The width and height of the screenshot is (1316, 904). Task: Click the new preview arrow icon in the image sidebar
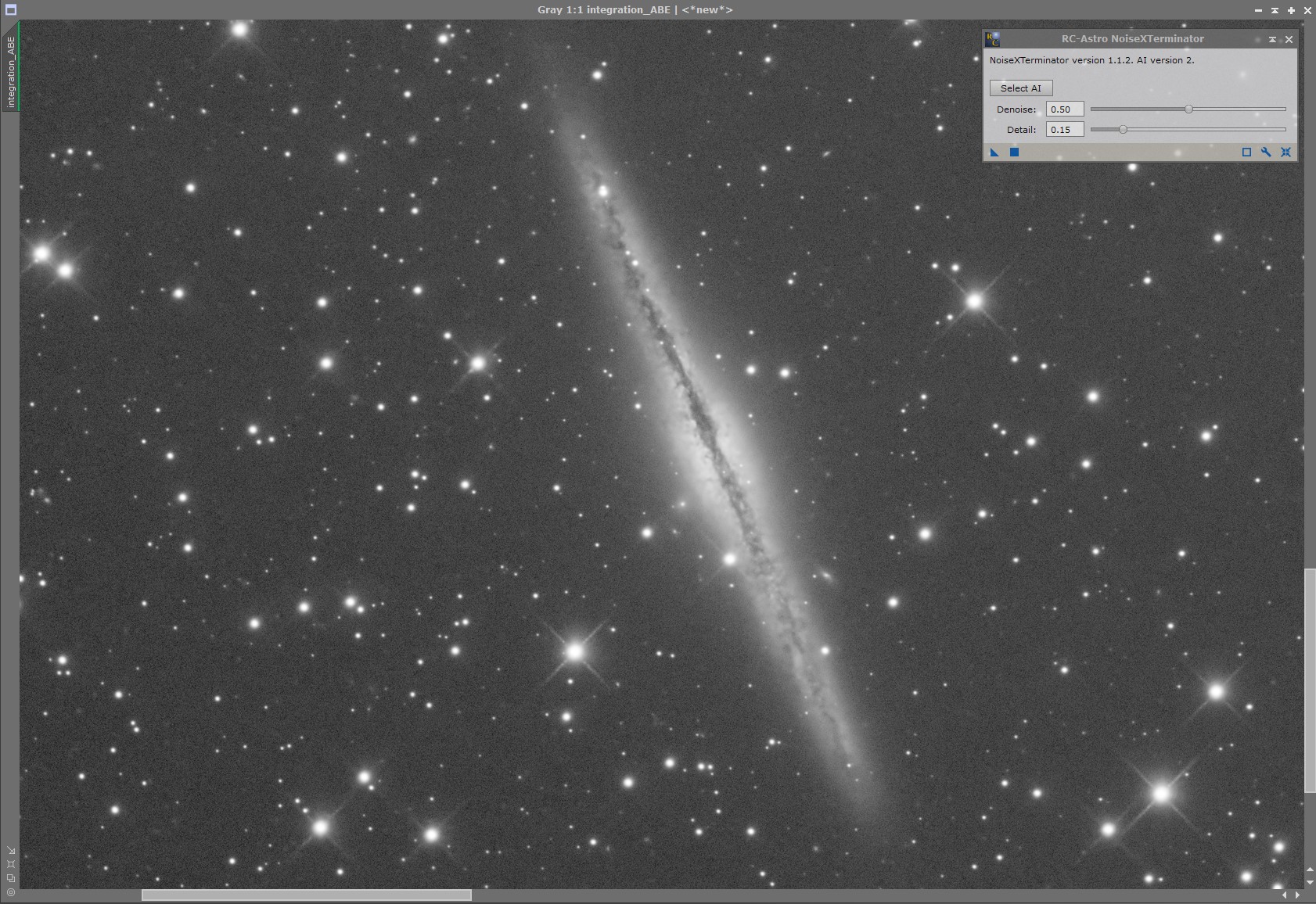point(10,850)
